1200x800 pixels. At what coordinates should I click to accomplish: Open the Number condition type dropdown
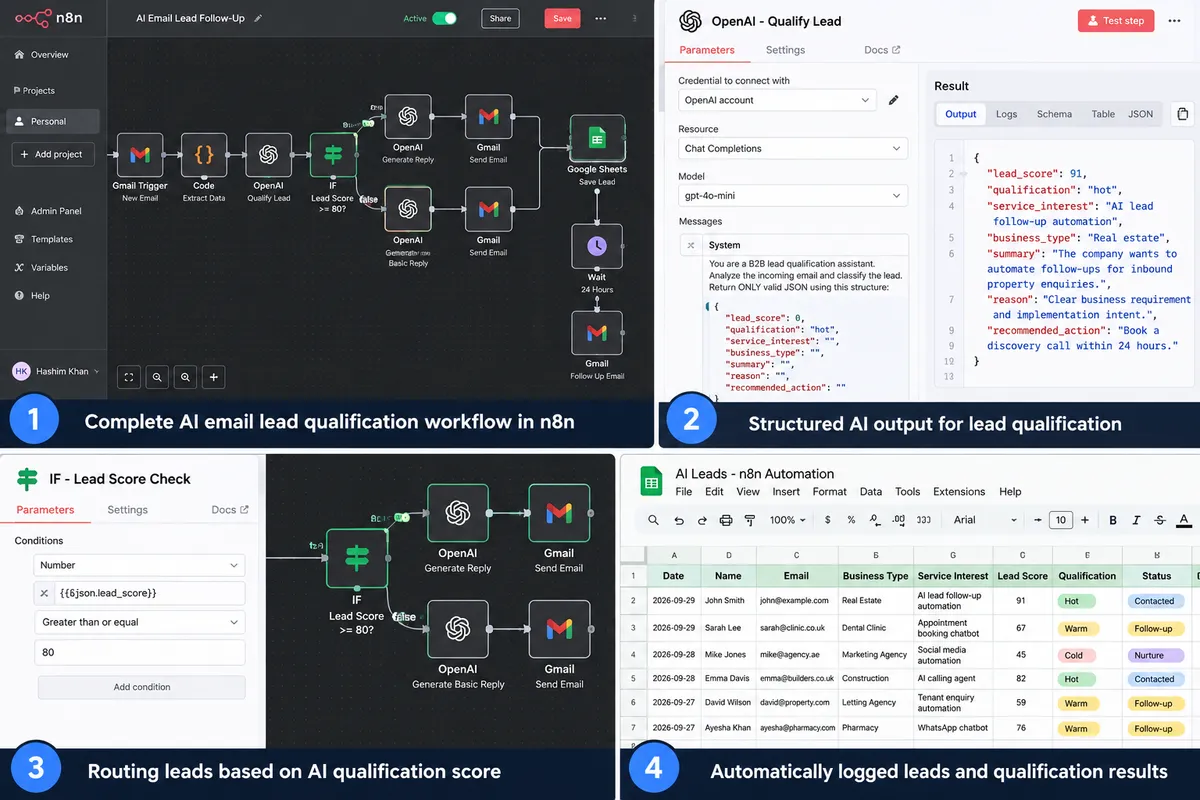[x=140, y=565]
